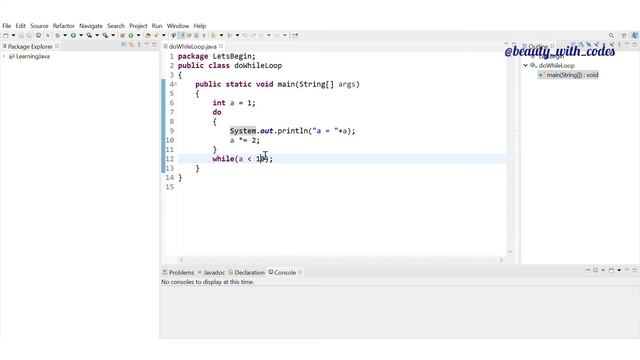Screen dimensions: 640x360
Task: Click the New file toolbar icon
Action: 6,36
